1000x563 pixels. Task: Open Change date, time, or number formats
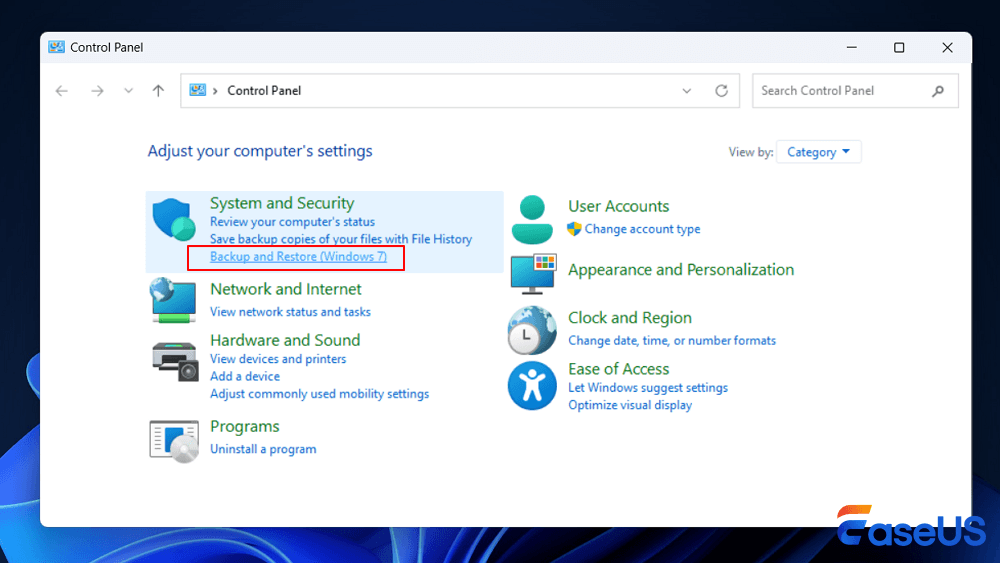click(672, 340)
